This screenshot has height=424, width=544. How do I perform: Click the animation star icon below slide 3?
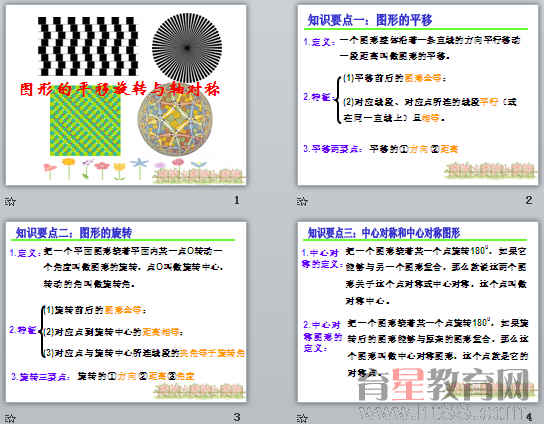point(10,418)
